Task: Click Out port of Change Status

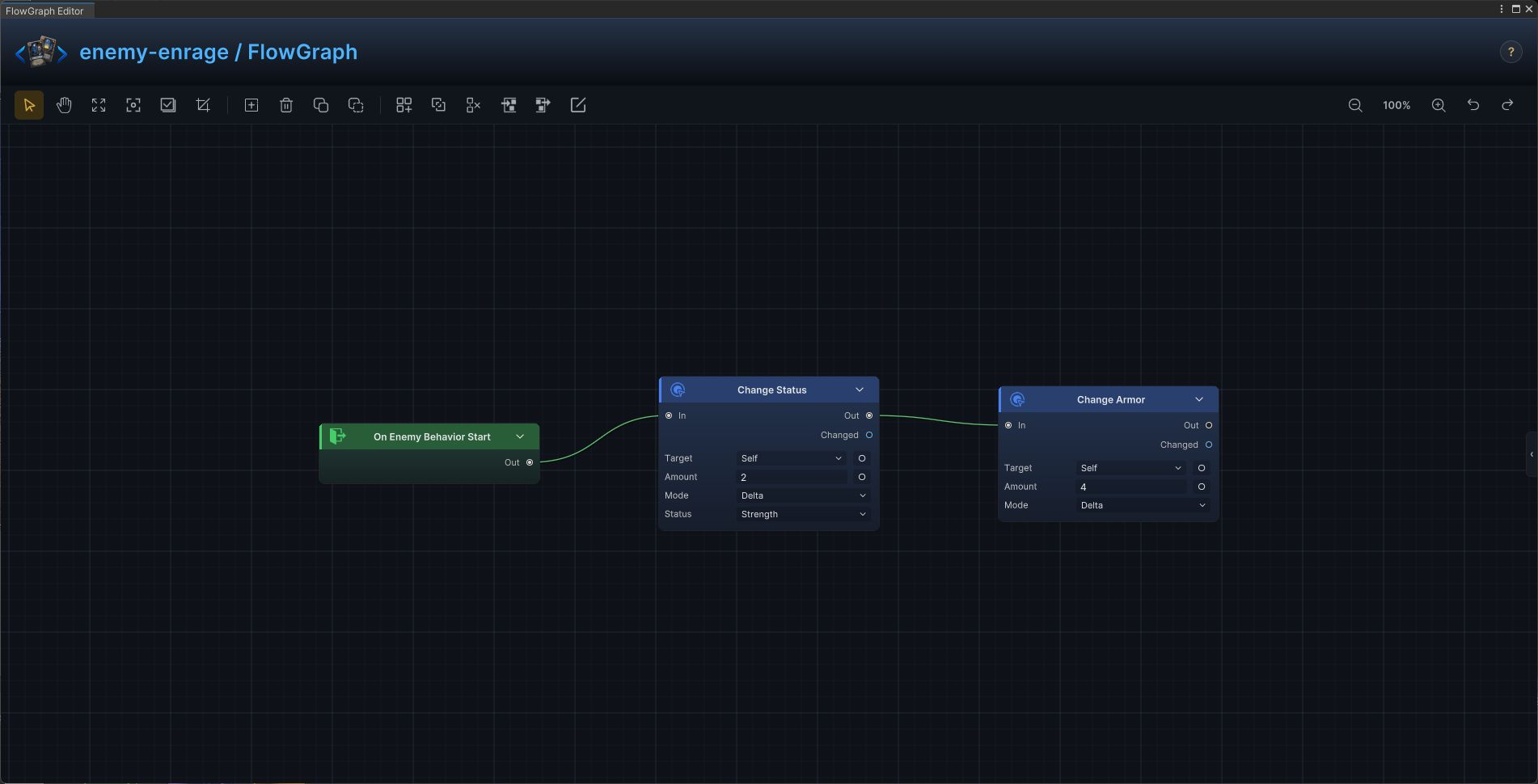Action: pyautogui.click(x=869, y=415)
